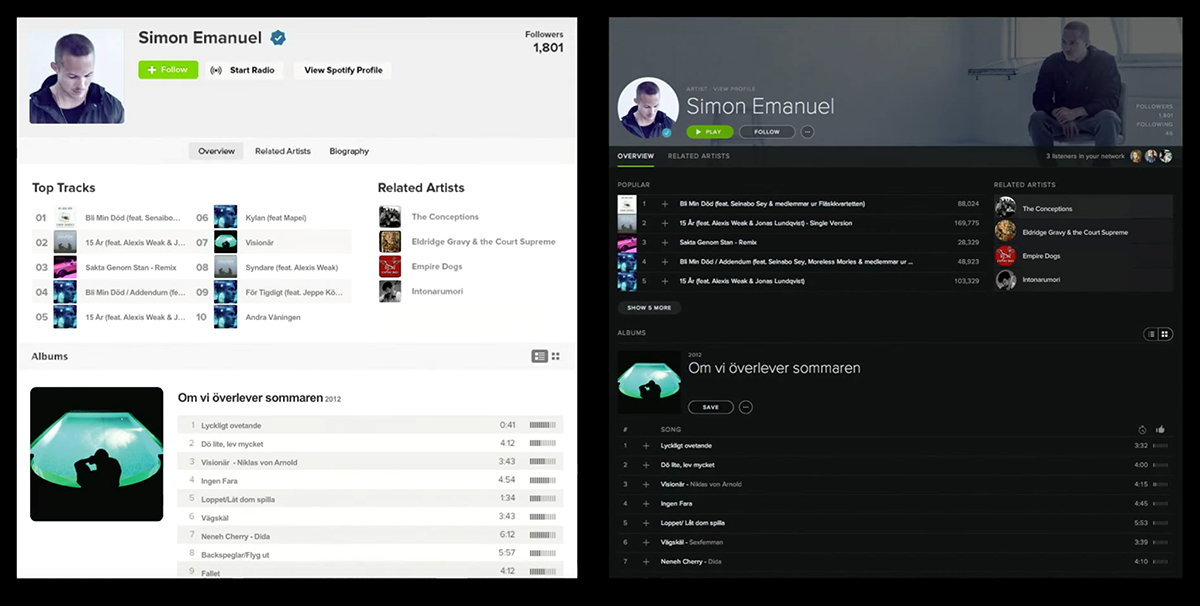Click plus icon beside Loppet/ Låt dom spilla in dark layout
The height and width of the screenshot is (606, 1200).
click(x=646, y=523)
